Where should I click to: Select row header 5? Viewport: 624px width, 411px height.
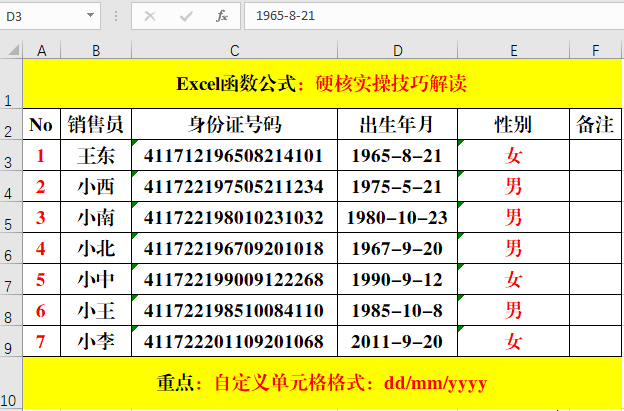point(11,217)
